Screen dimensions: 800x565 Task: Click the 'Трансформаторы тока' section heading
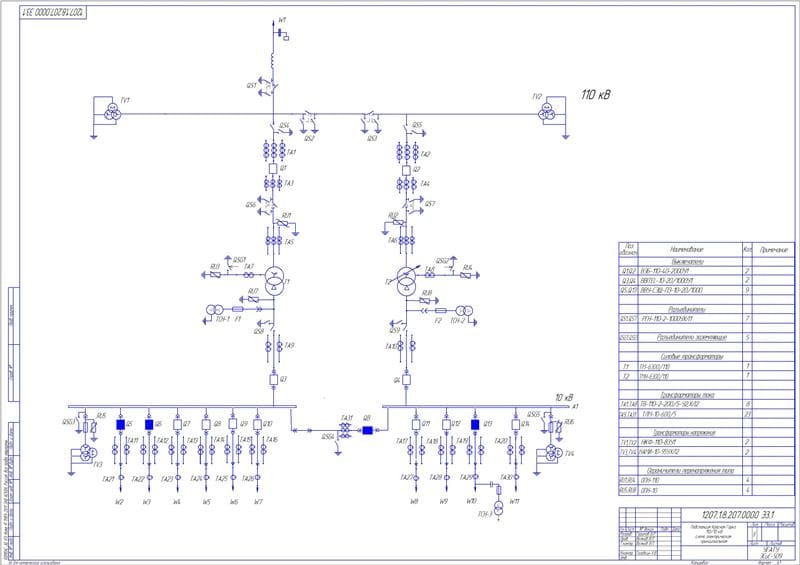pos(688,395)
